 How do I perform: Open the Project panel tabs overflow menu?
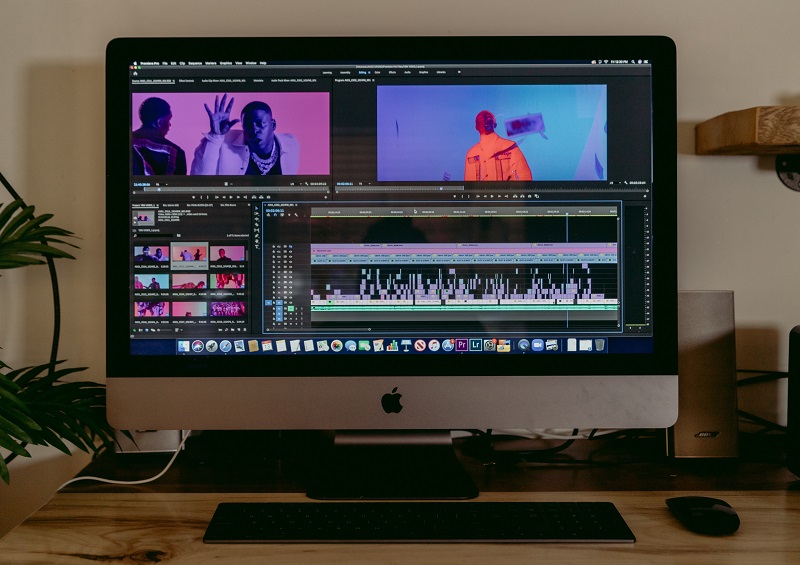[x=249, y=205]
